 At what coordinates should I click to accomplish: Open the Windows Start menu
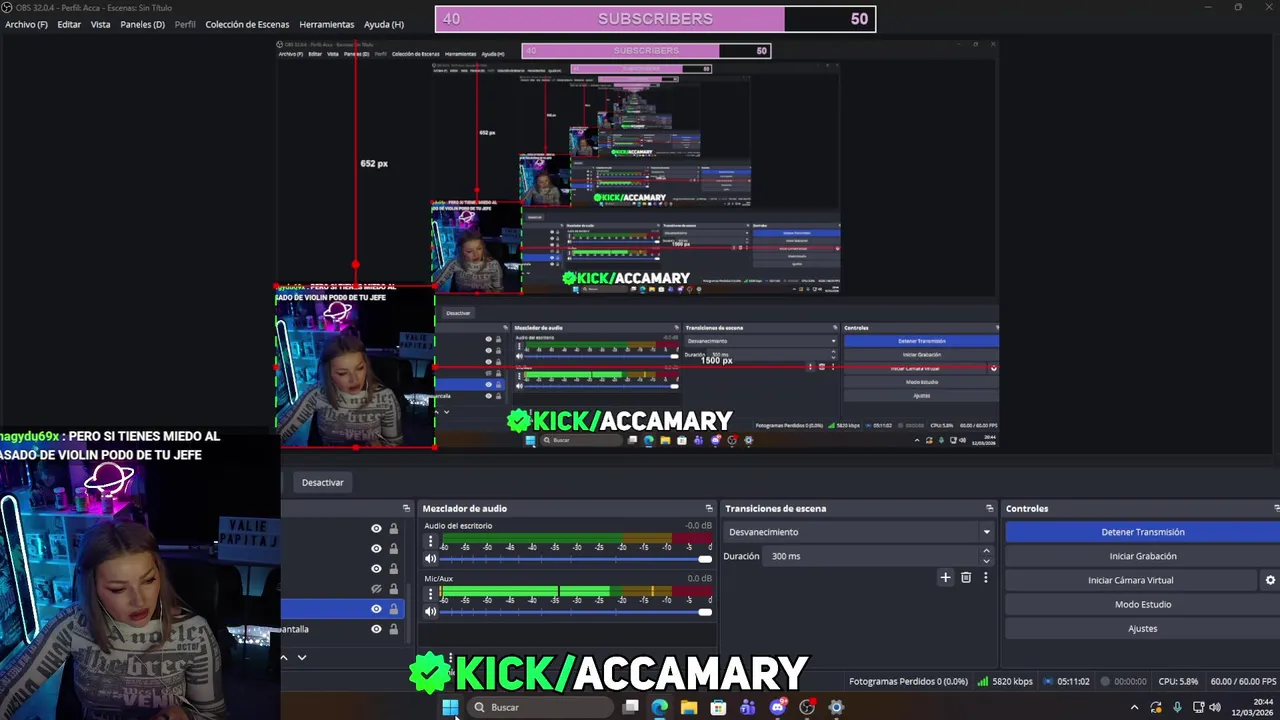click(x=450, y=707)
